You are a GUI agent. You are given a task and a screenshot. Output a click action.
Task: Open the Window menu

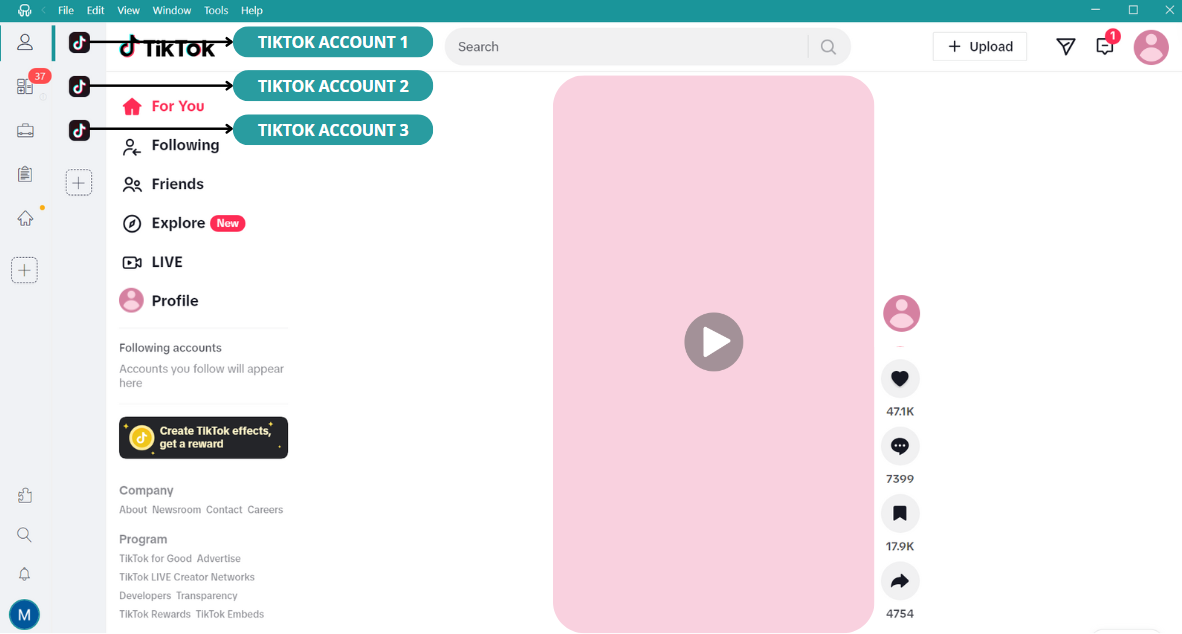(x=172, y=11)
